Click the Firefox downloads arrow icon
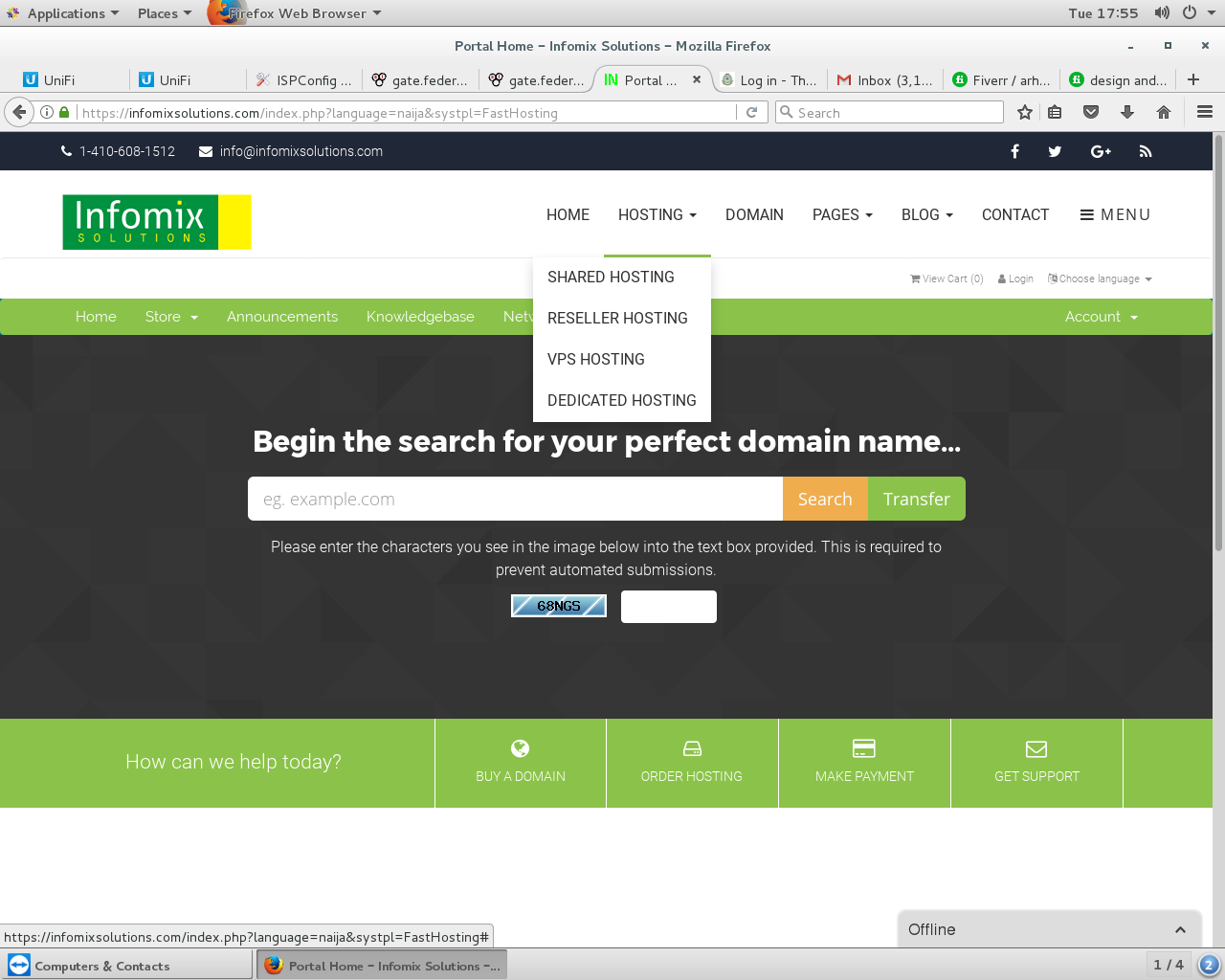 point(1127,112)
